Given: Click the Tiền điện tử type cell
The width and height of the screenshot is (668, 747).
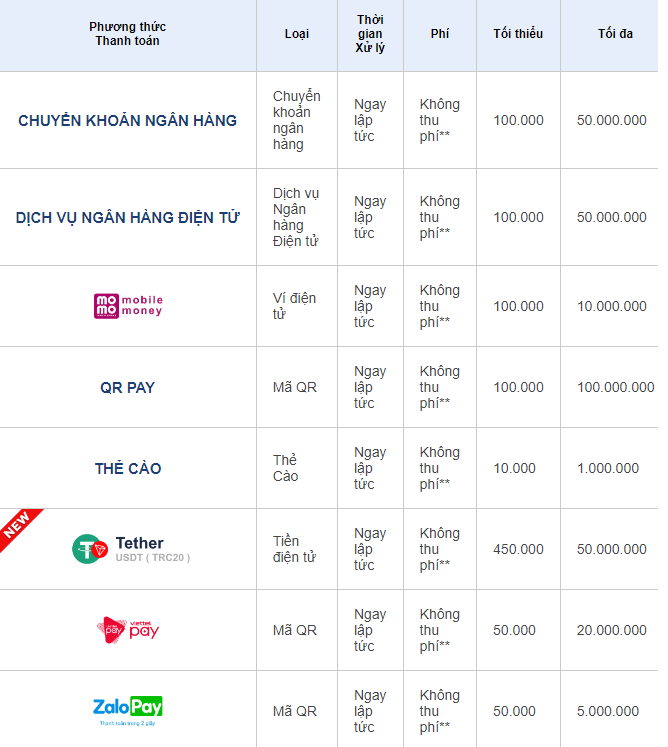Looking at the screenshot, I should 294,549.
